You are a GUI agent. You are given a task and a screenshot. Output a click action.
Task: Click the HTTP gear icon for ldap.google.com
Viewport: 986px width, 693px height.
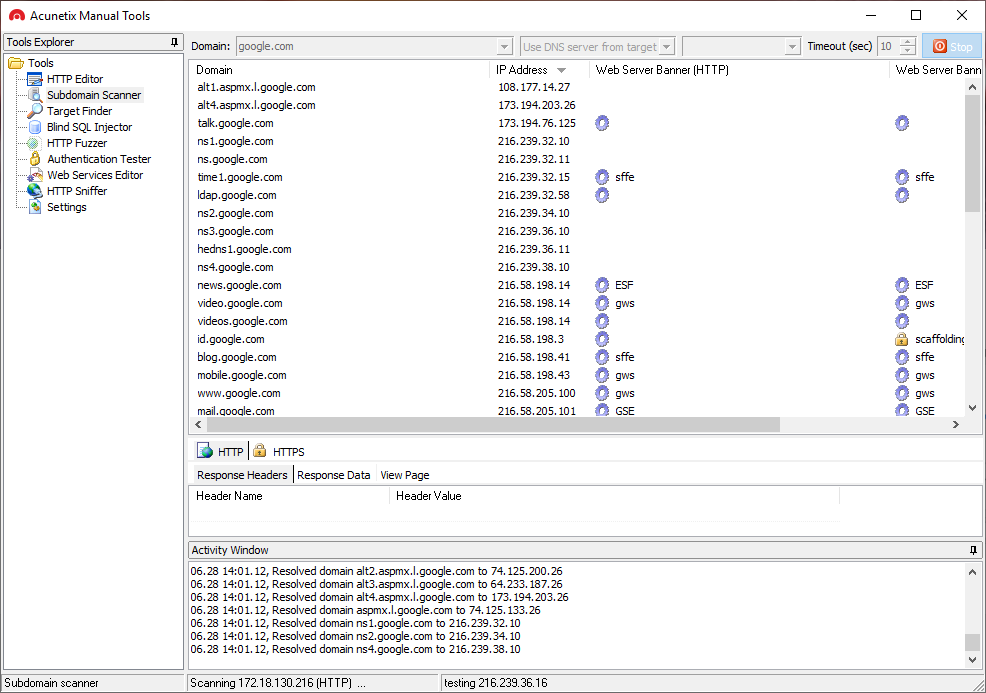point(602,195)
